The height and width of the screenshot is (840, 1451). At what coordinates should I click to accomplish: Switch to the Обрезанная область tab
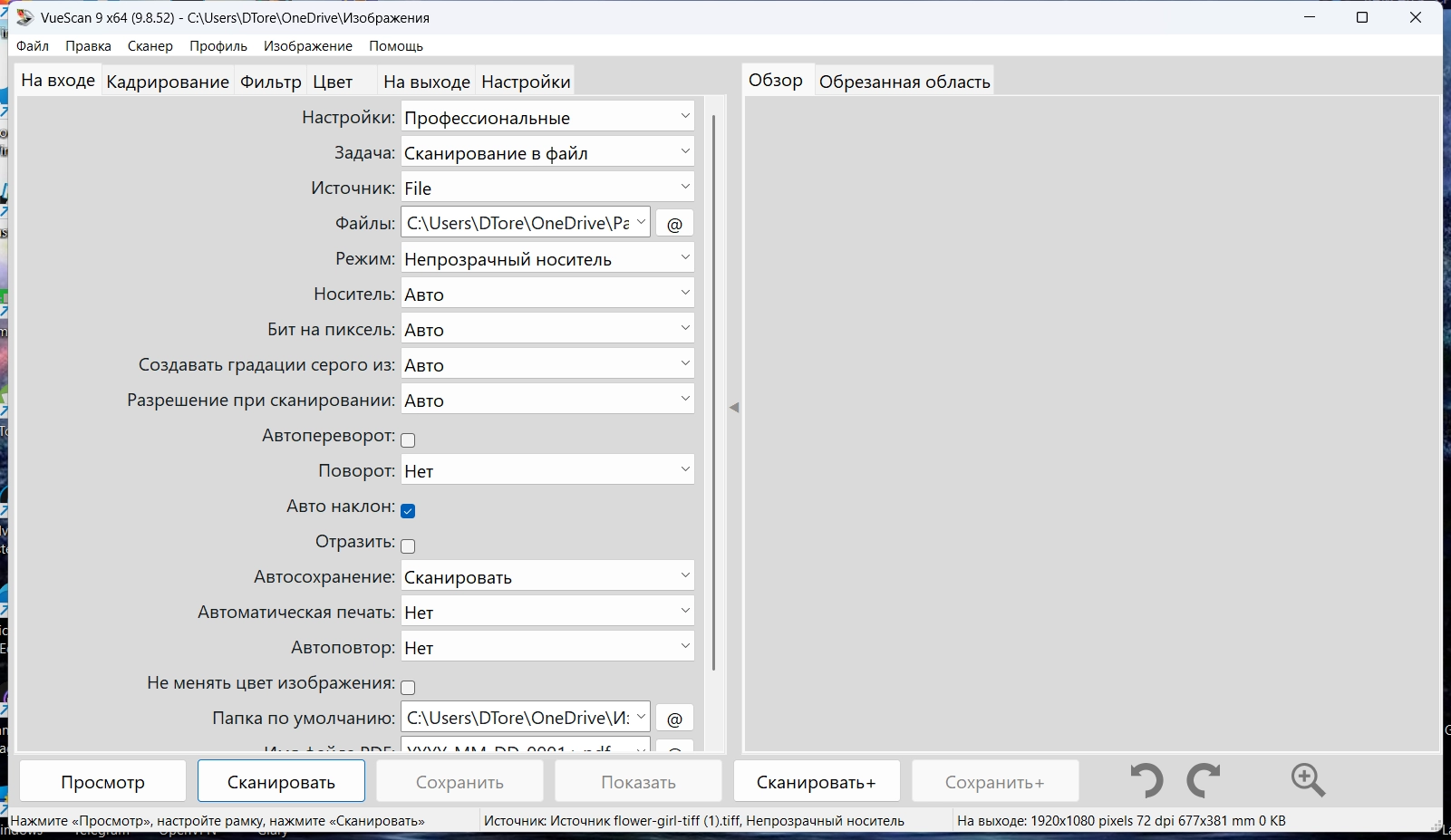904,82
